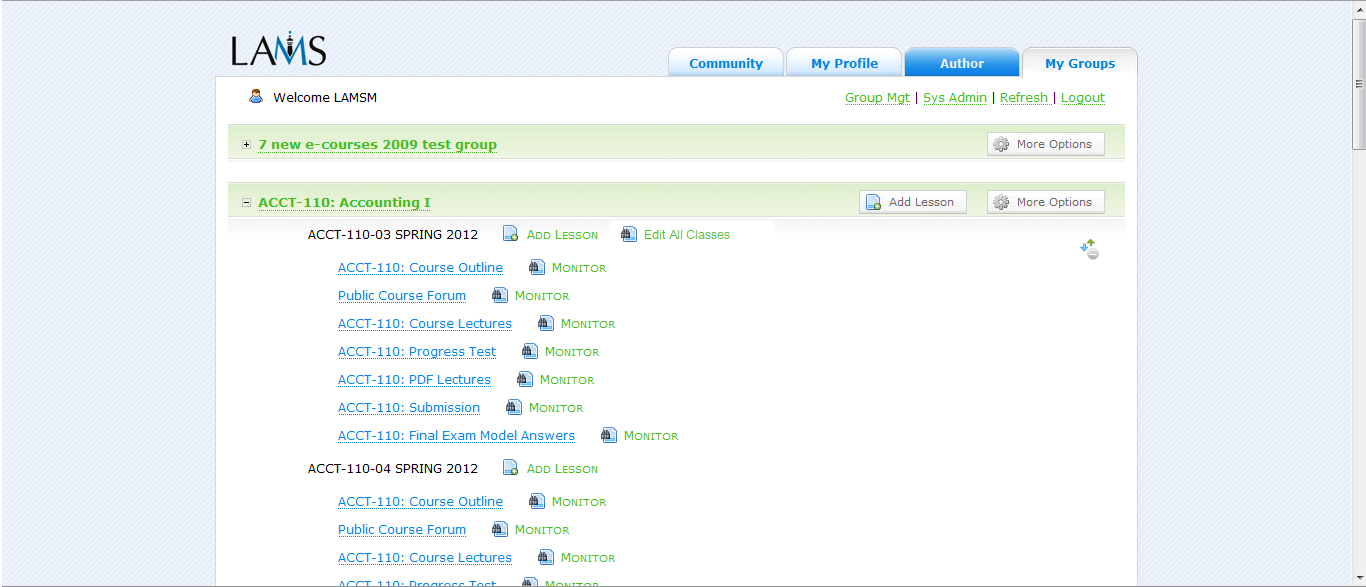Open the Author tab
Screen dimensions: 1366x587
click(961, 63)
